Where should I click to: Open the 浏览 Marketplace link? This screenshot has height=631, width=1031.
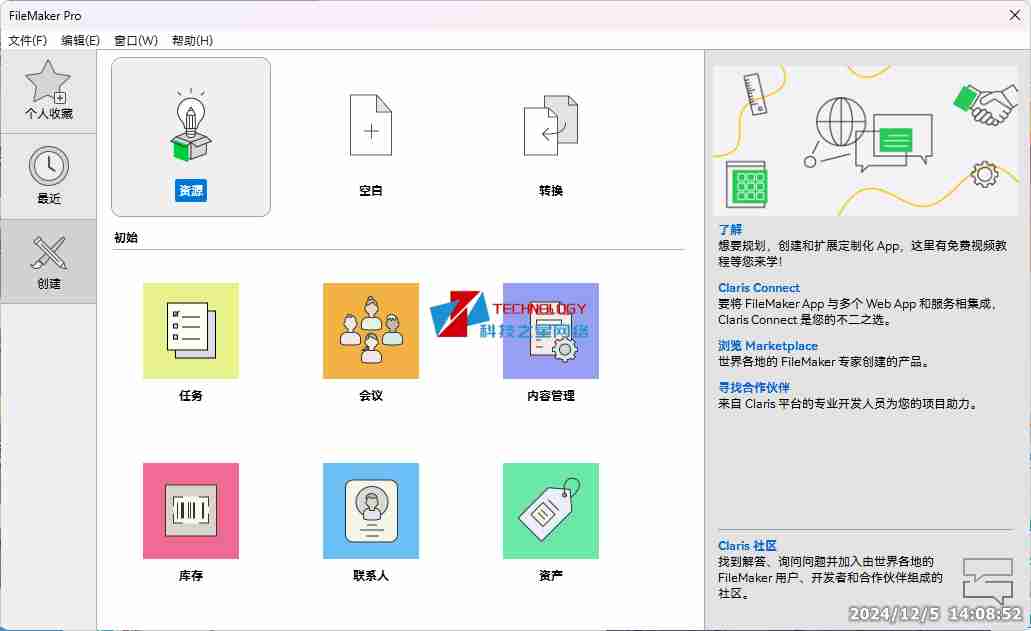pyautogui.click(x=770, y=345)
